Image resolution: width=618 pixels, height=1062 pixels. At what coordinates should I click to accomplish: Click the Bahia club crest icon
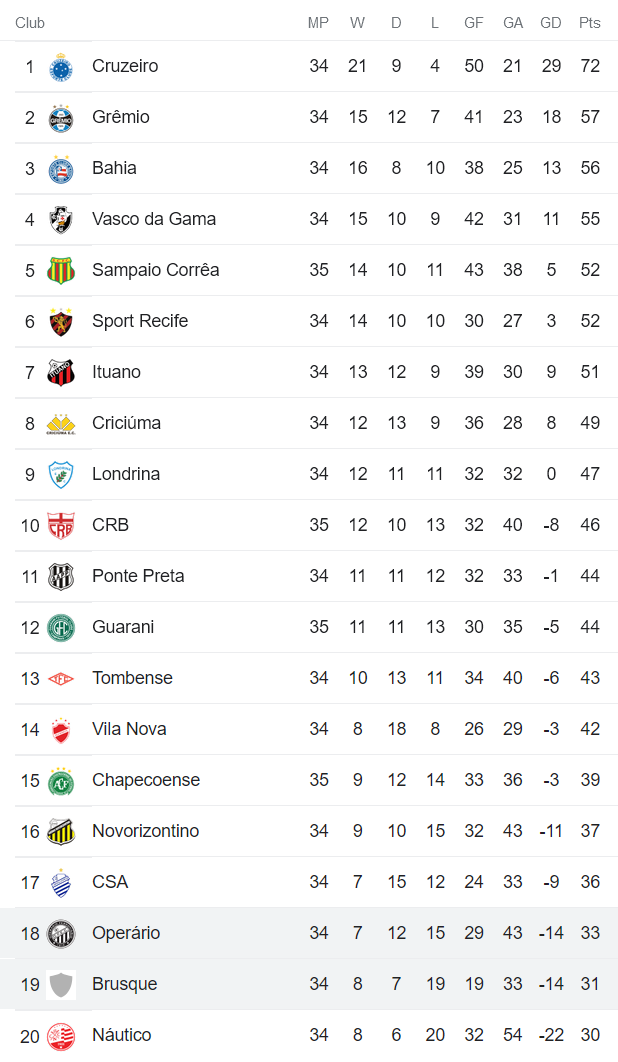61,169
